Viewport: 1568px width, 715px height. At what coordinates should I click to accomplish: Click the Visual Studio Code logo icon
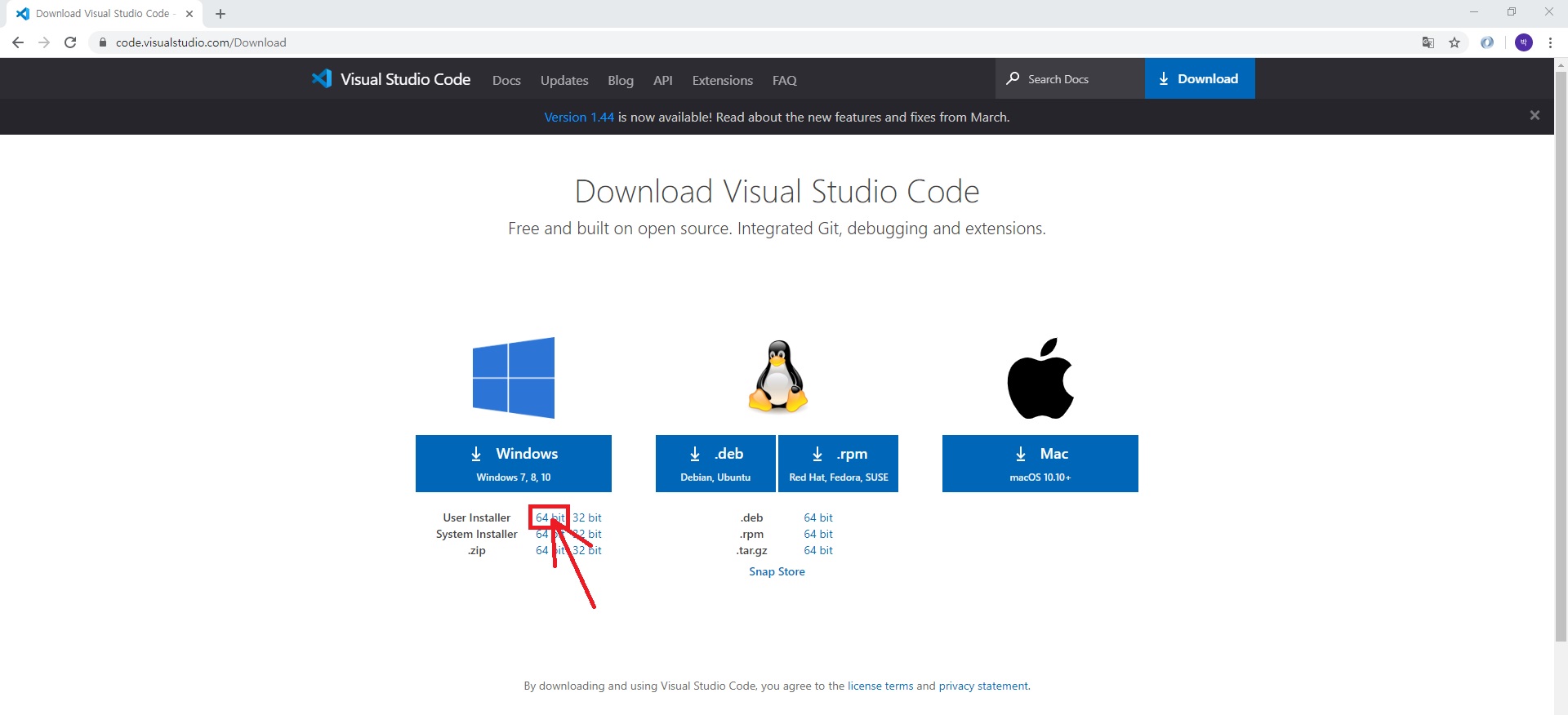(x=321, y=78)
